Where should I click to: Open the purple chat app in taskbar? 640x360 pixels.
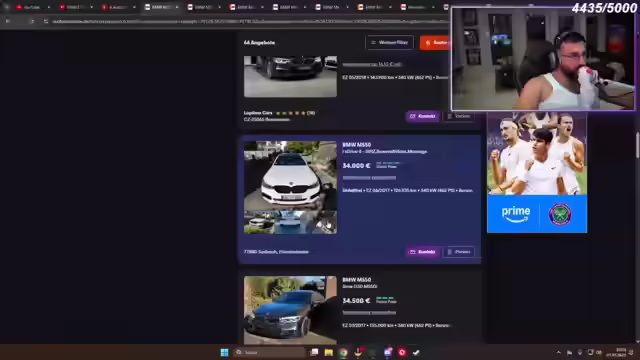[388, 352]
